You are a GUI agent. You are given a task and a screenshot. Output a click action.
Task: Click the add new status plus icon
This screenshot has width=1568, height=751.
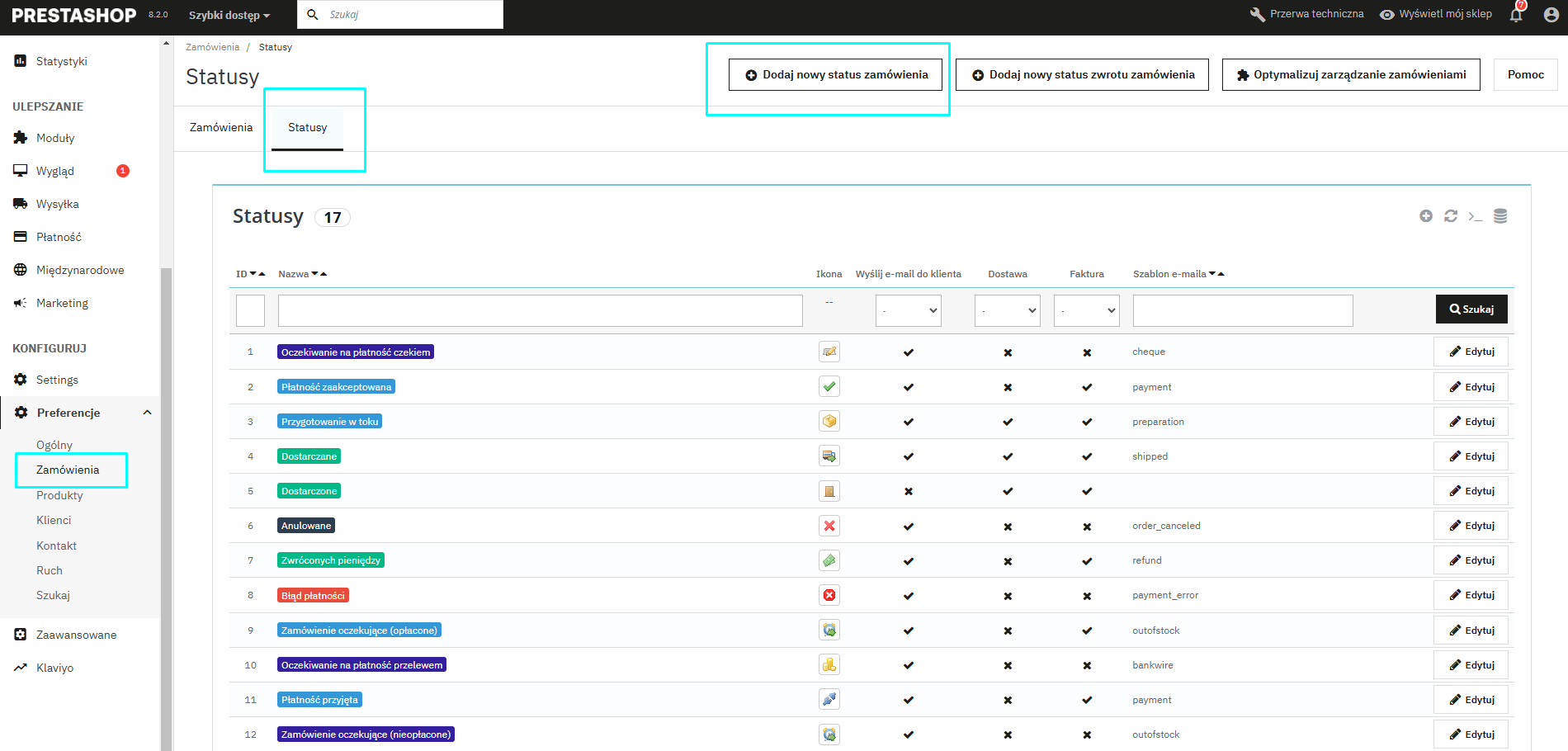(x=1426, y=216)
